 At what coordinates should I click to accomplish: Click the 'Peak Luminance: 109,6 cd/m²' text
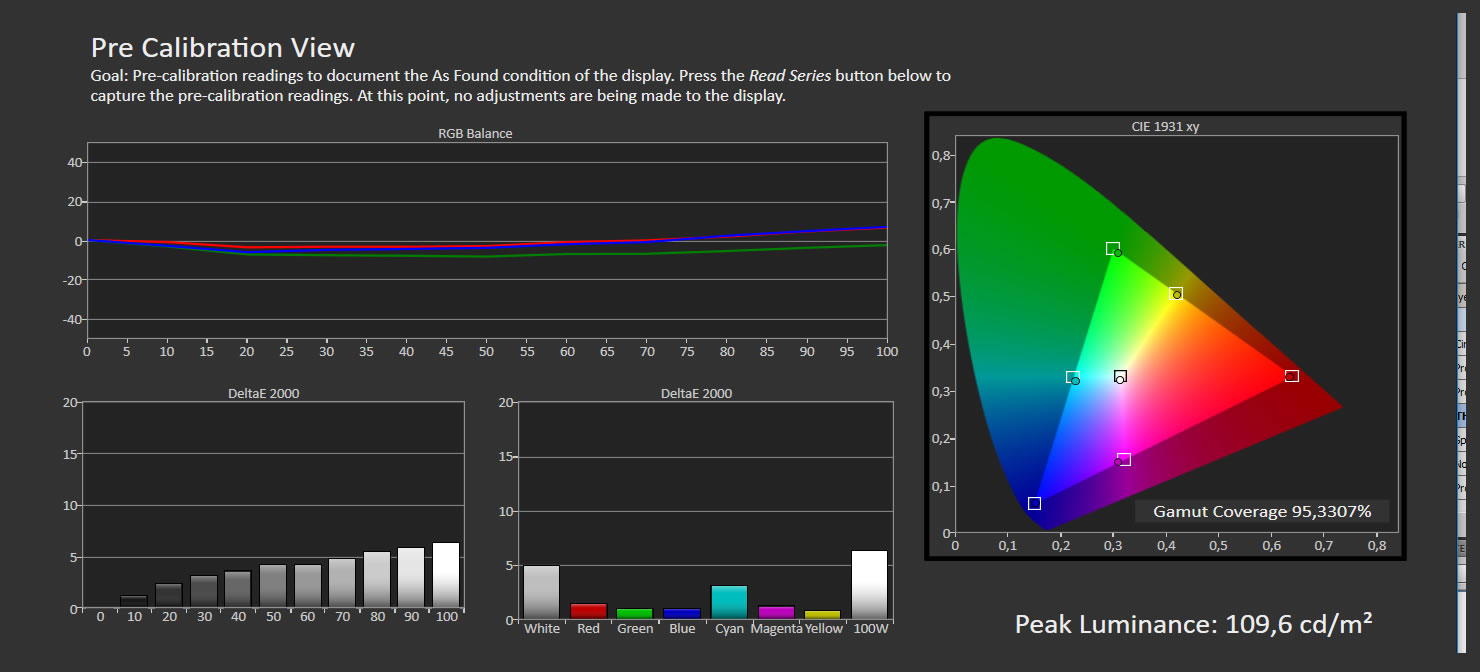click(x=1194, y=625)
